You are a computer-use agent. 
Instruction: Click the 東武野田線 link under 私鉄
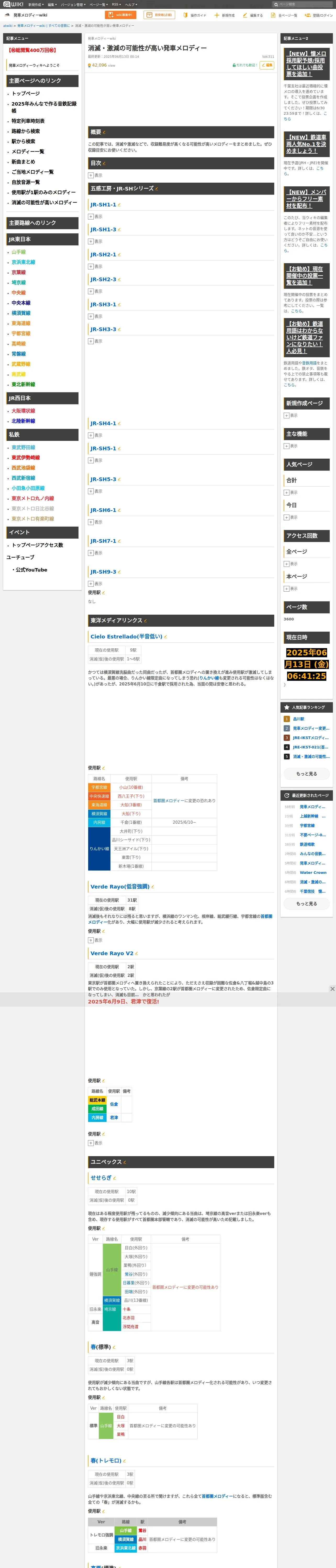tap(23, 447)
